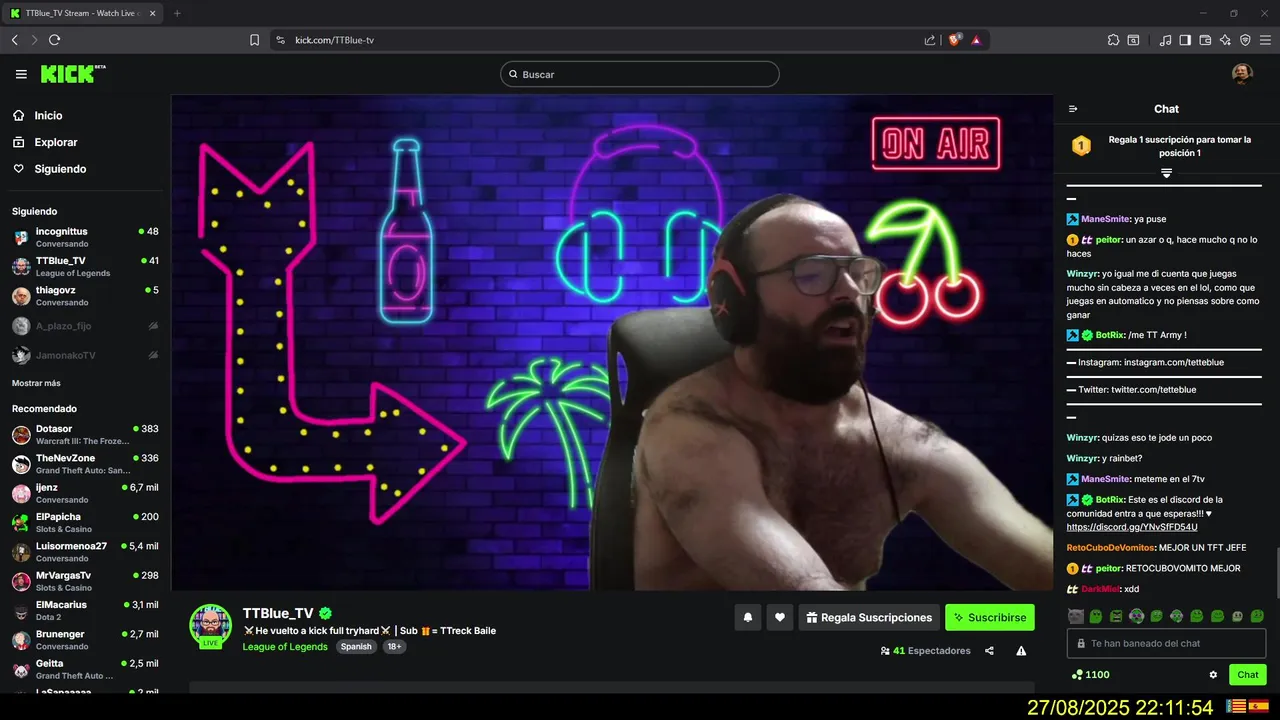Share the stream with the share icon
Screen dimensions: 1280x720
[x=989, y=651]
